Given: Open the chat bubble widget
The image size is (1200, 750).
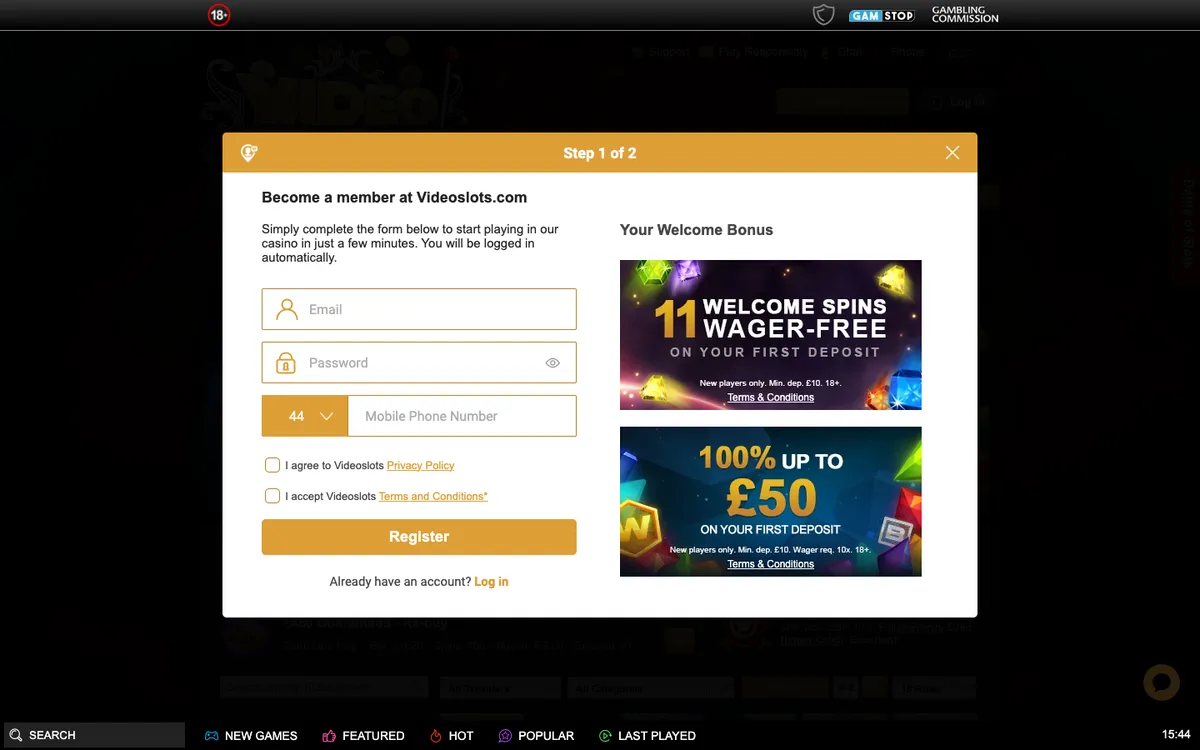Looking at the screenshot, I should click(1162, 683).
